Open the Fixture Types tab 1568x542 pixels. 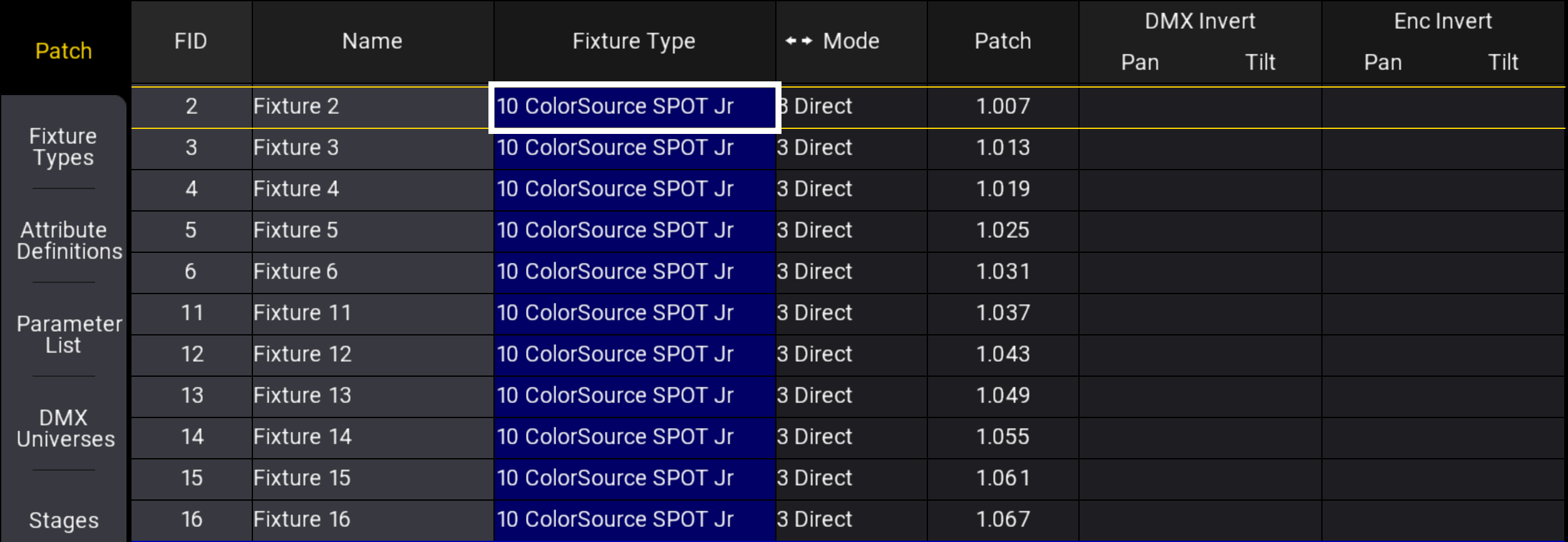[63, 147]
